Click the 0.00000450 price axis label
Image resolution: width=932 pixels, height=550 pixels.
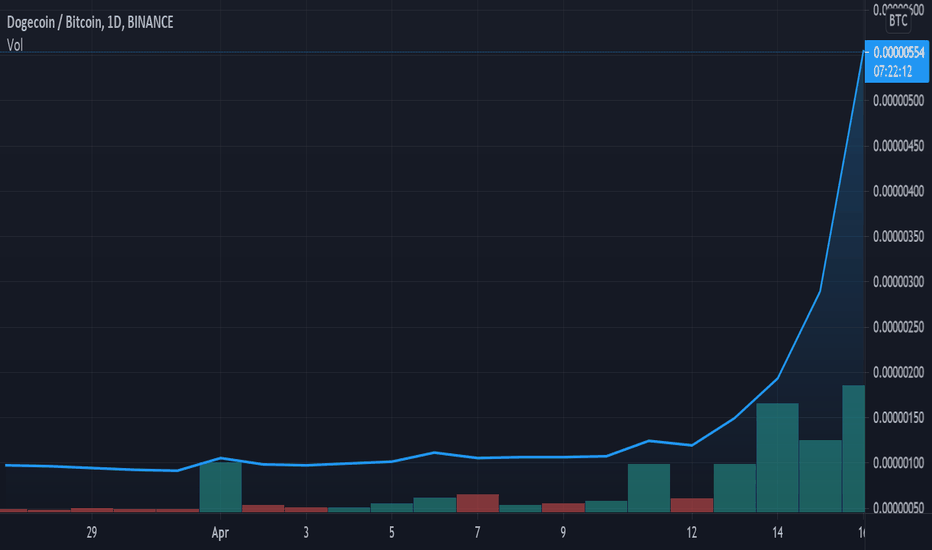pos(899,146)
